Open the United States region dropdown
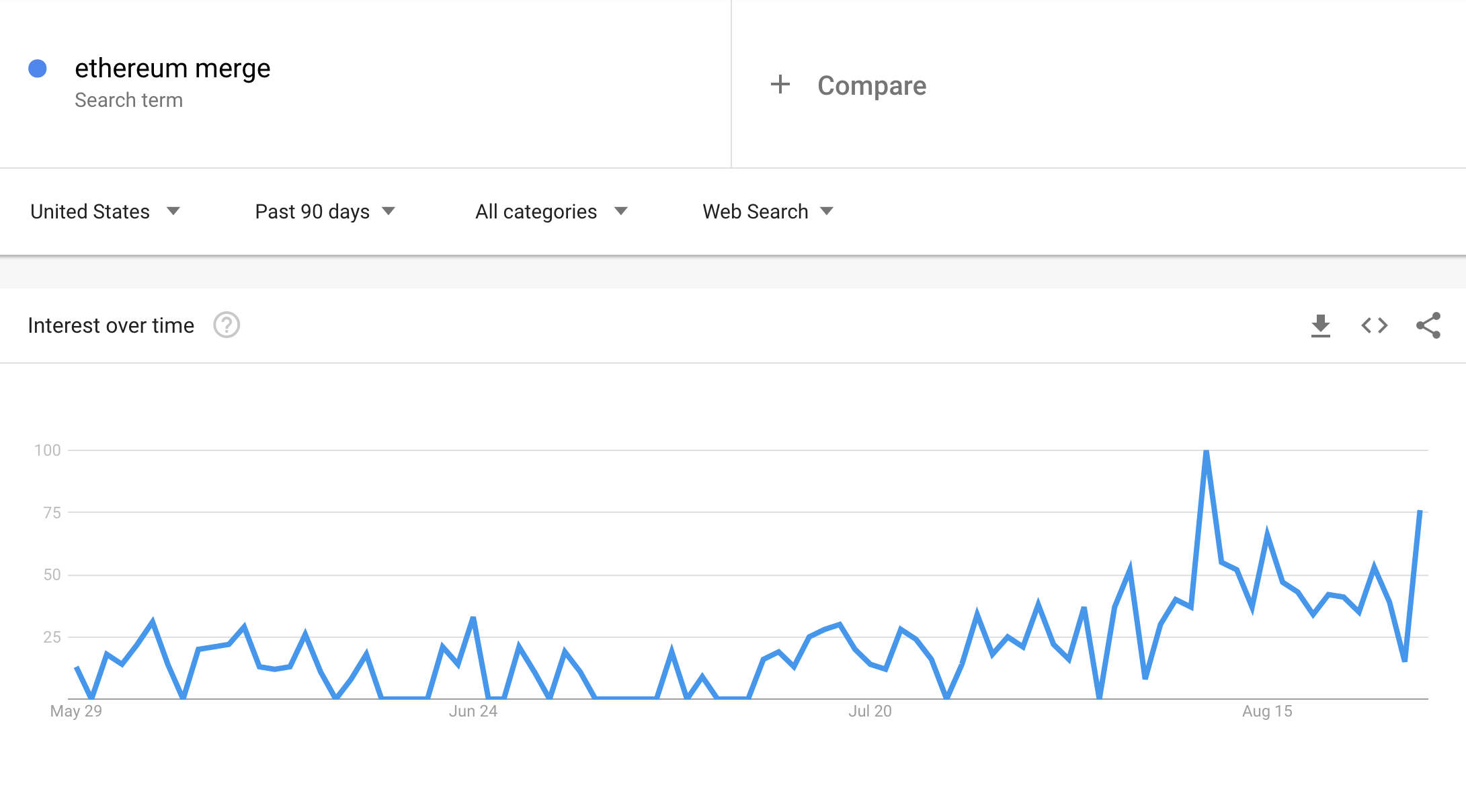Image resolution: width=1466 pixels, height=812 pixels. point(105,212)
